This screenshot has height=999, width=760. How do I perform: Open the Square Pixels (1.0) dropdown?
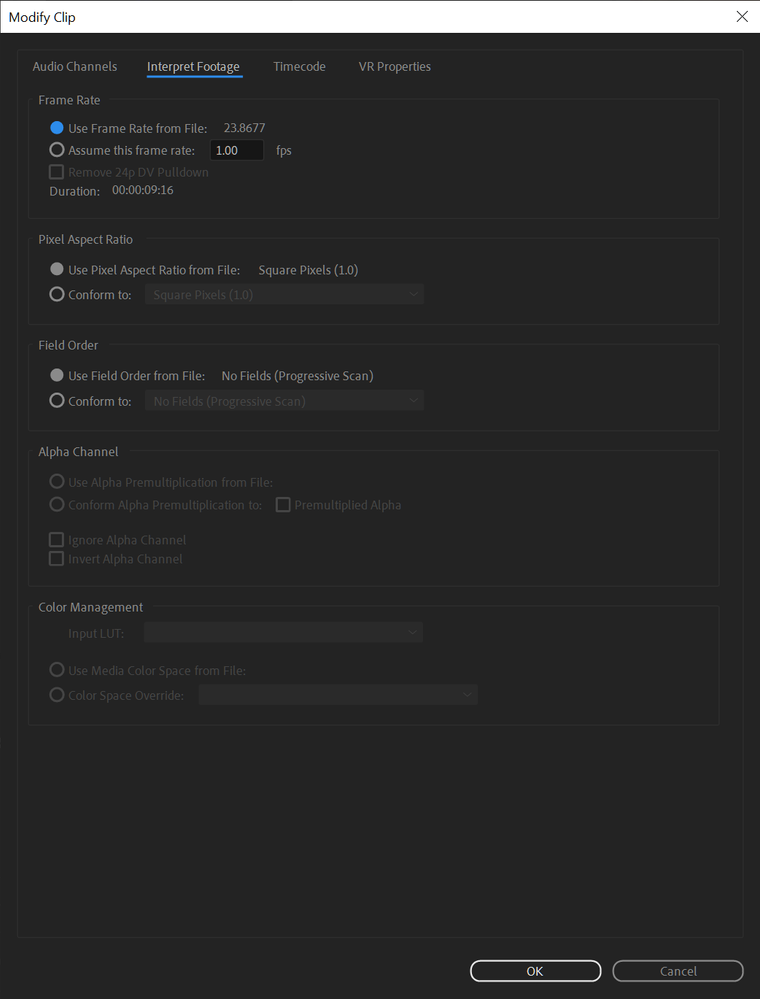click(x=284, y=295)
